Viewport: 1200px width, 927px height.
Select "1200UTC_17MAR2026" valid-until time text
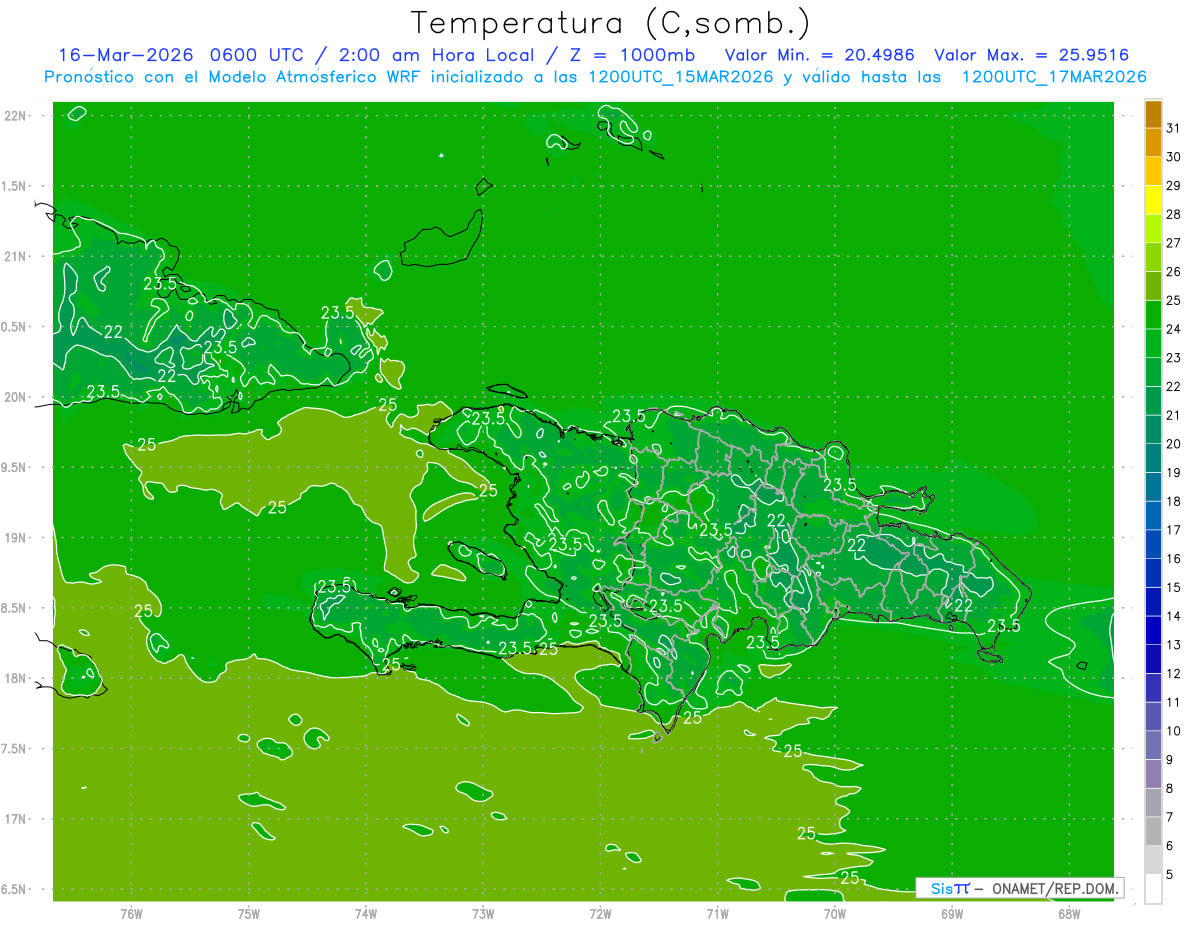click(1053, 77)
